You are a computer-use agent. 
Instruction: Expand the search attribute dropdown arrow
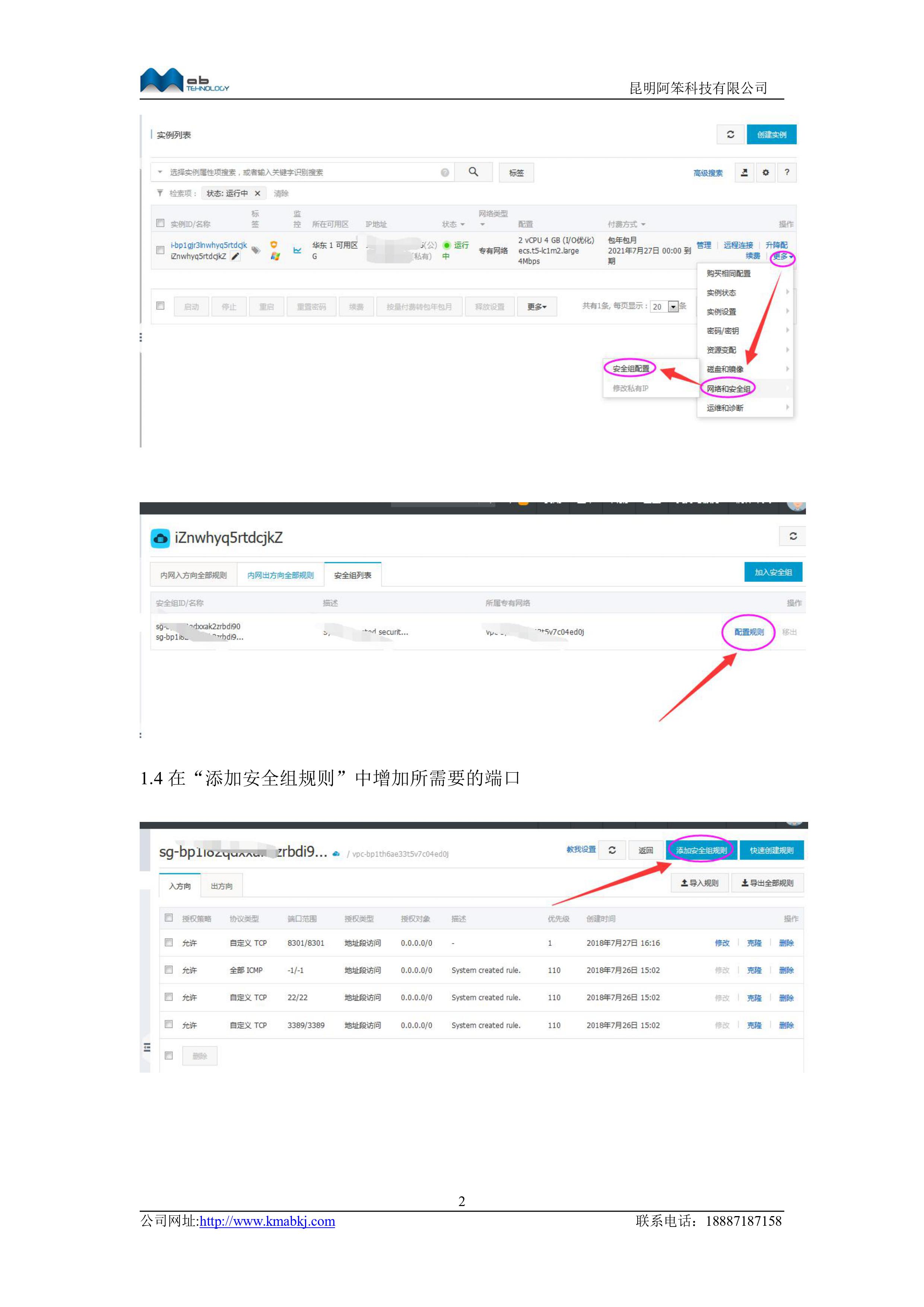(x=160, y=172)
